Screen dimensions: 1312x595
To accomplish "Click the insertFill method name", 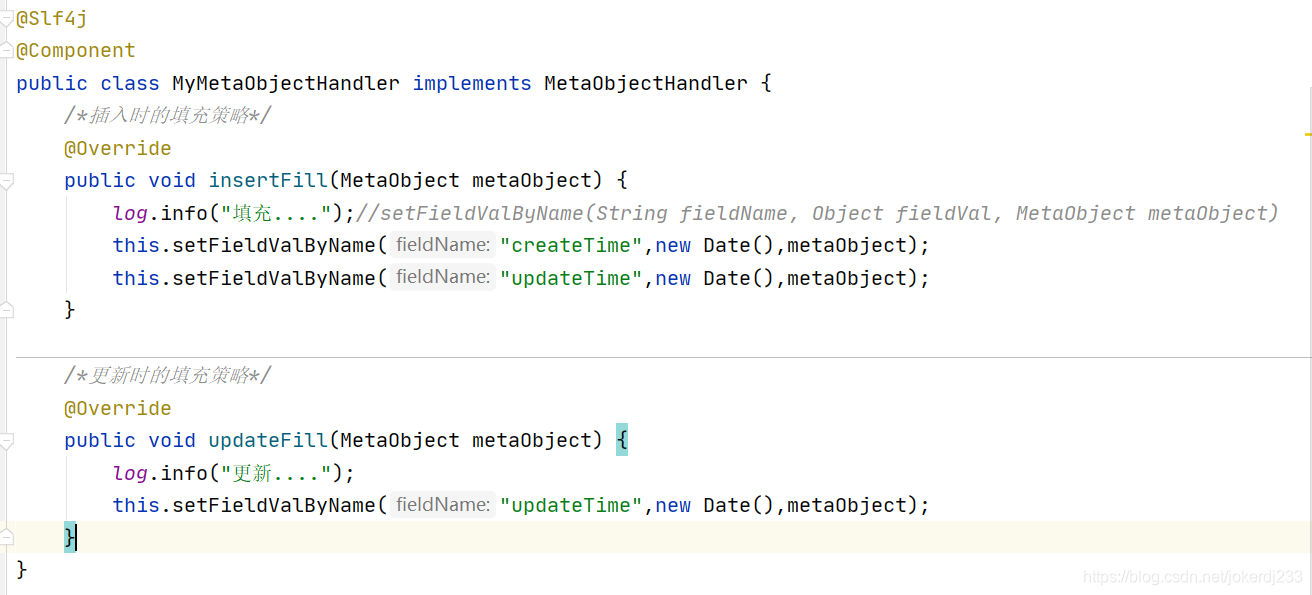I will [x=268, y=181].
